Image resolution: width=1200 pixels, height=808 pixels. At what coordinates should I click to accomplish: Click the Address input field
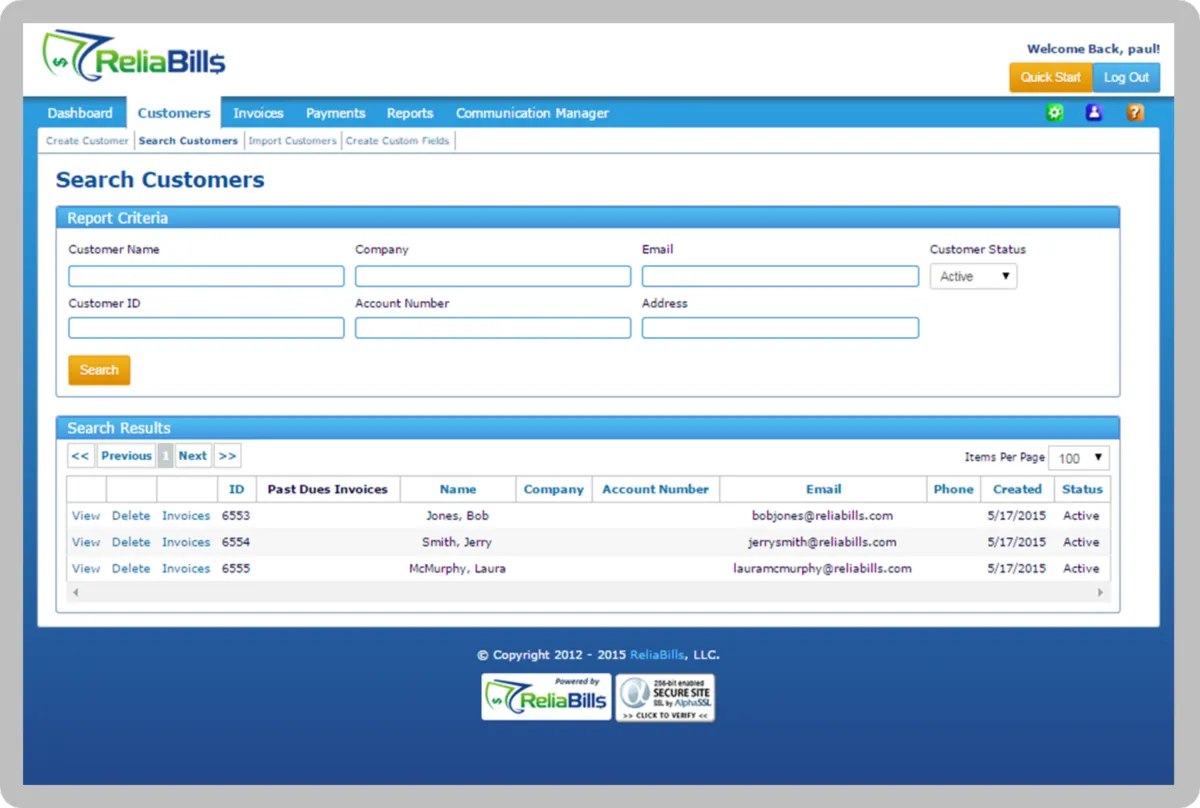[780, 328]
